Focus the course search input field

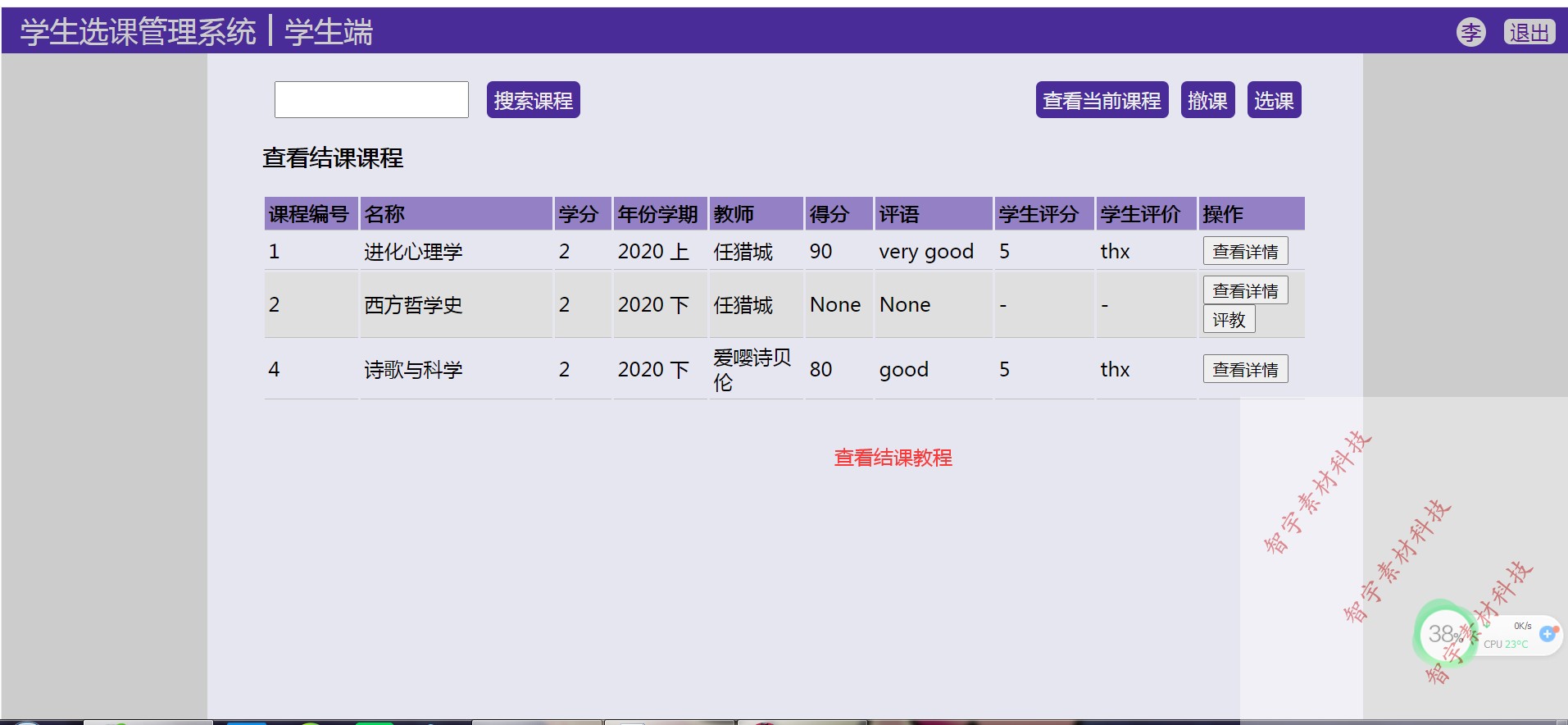point(371,99)
